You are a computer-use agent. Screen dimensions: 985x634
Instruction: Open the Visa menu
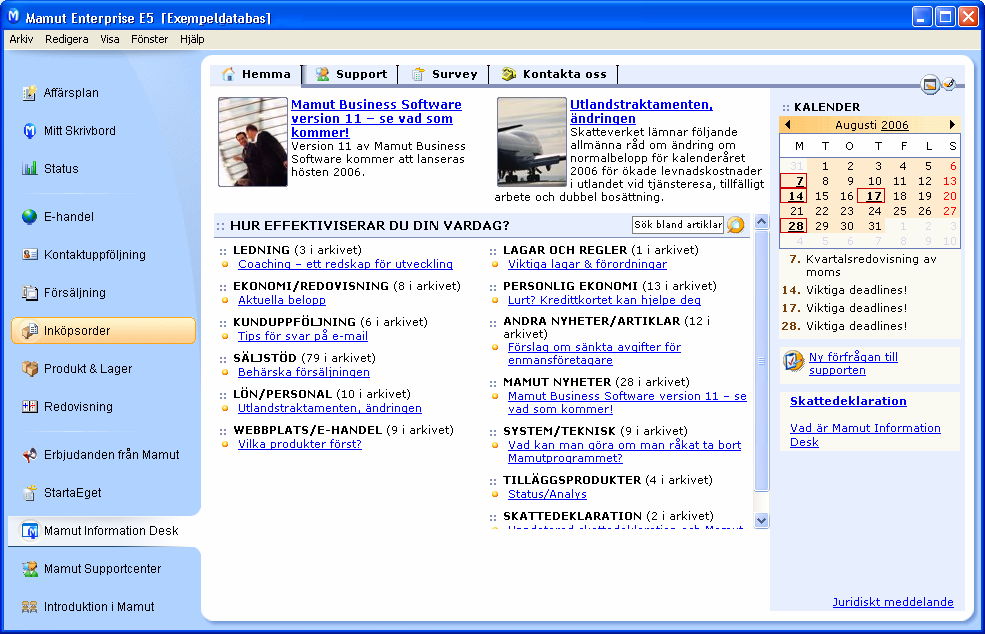click(x=110, y=39)
